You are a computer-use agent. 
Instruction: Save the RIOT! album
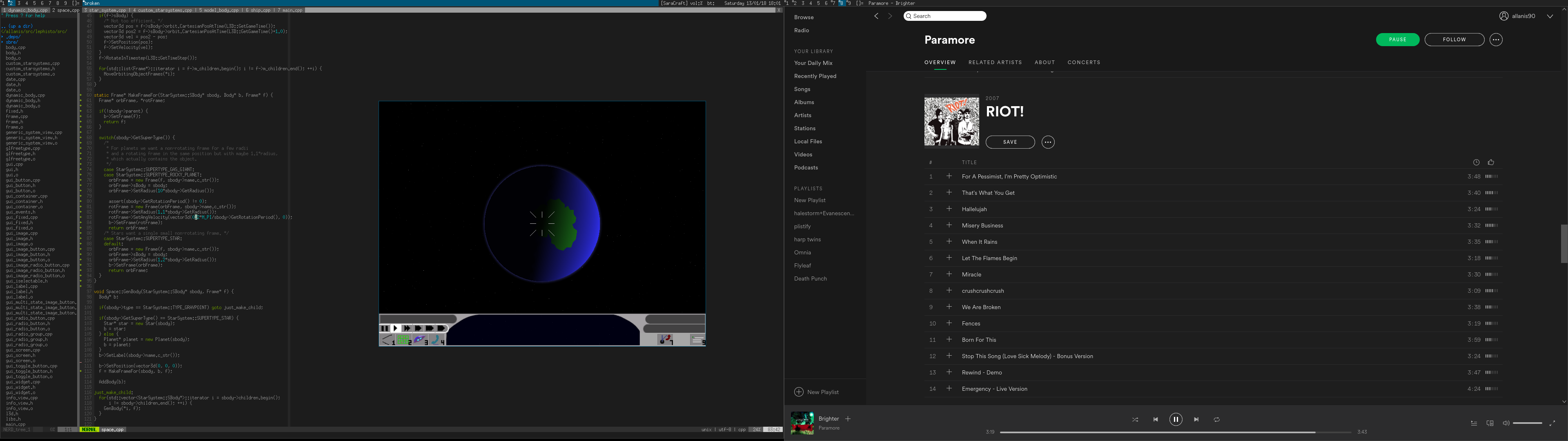pos(1010,143)
